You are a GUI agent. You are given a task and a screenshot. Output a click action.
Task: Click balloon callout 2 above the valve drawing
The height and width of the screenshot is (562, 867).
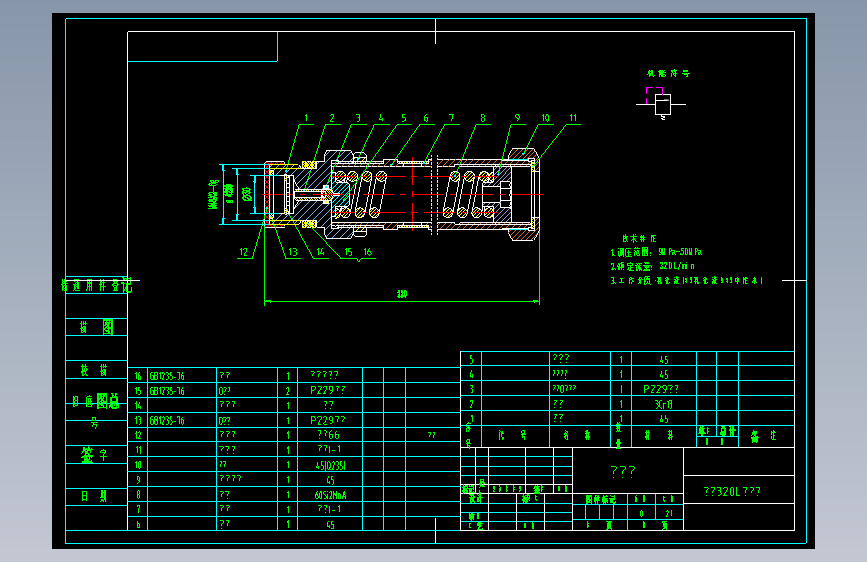(x=332, y=118)
